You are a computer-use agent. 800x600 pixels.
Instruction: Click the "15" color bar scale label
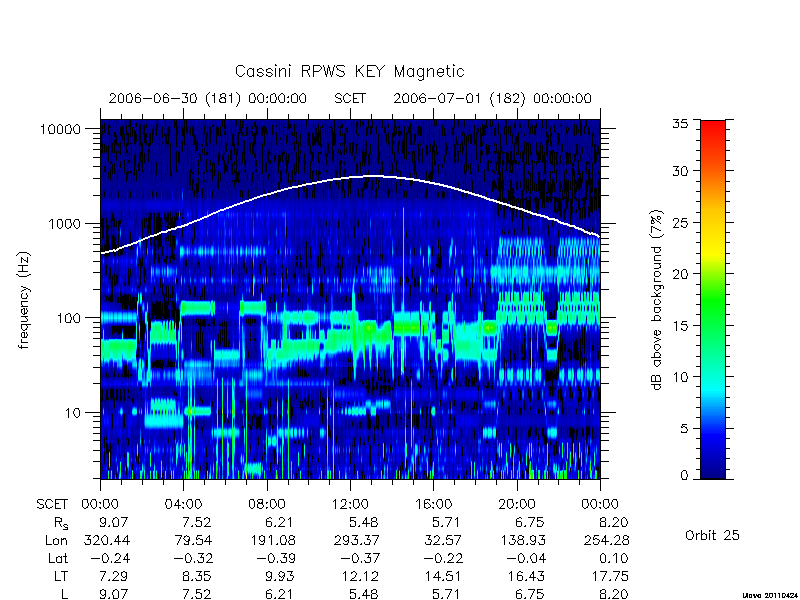680,326
